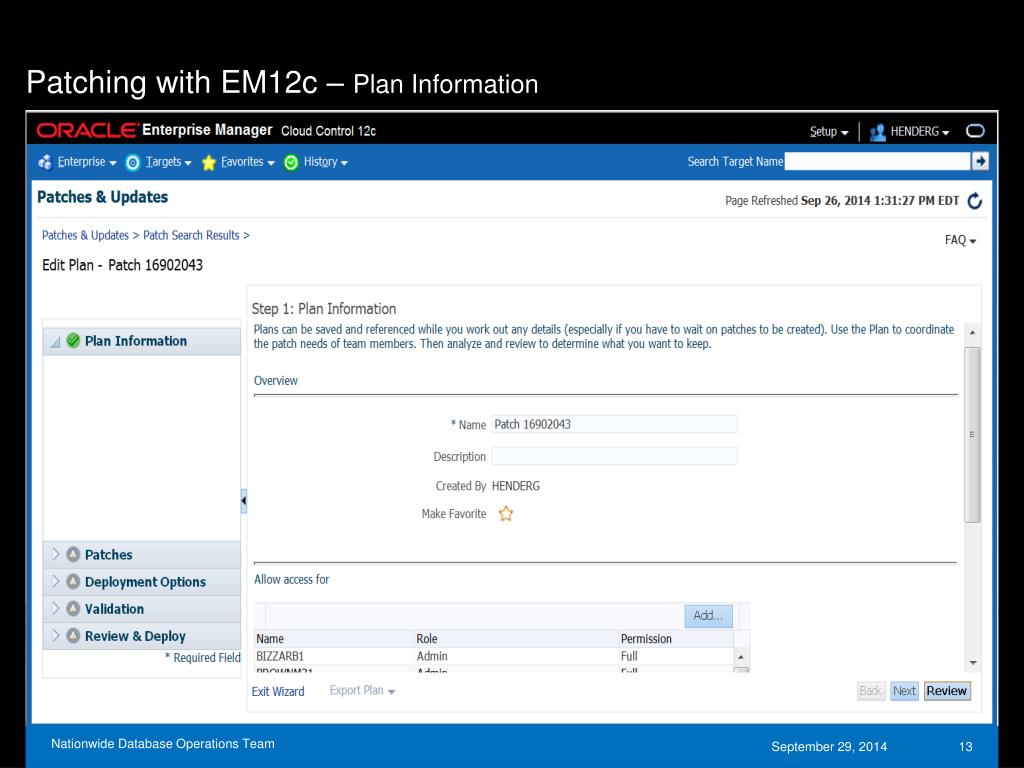
Task: Click the main panel scroll up arrow
Action: 972,333
